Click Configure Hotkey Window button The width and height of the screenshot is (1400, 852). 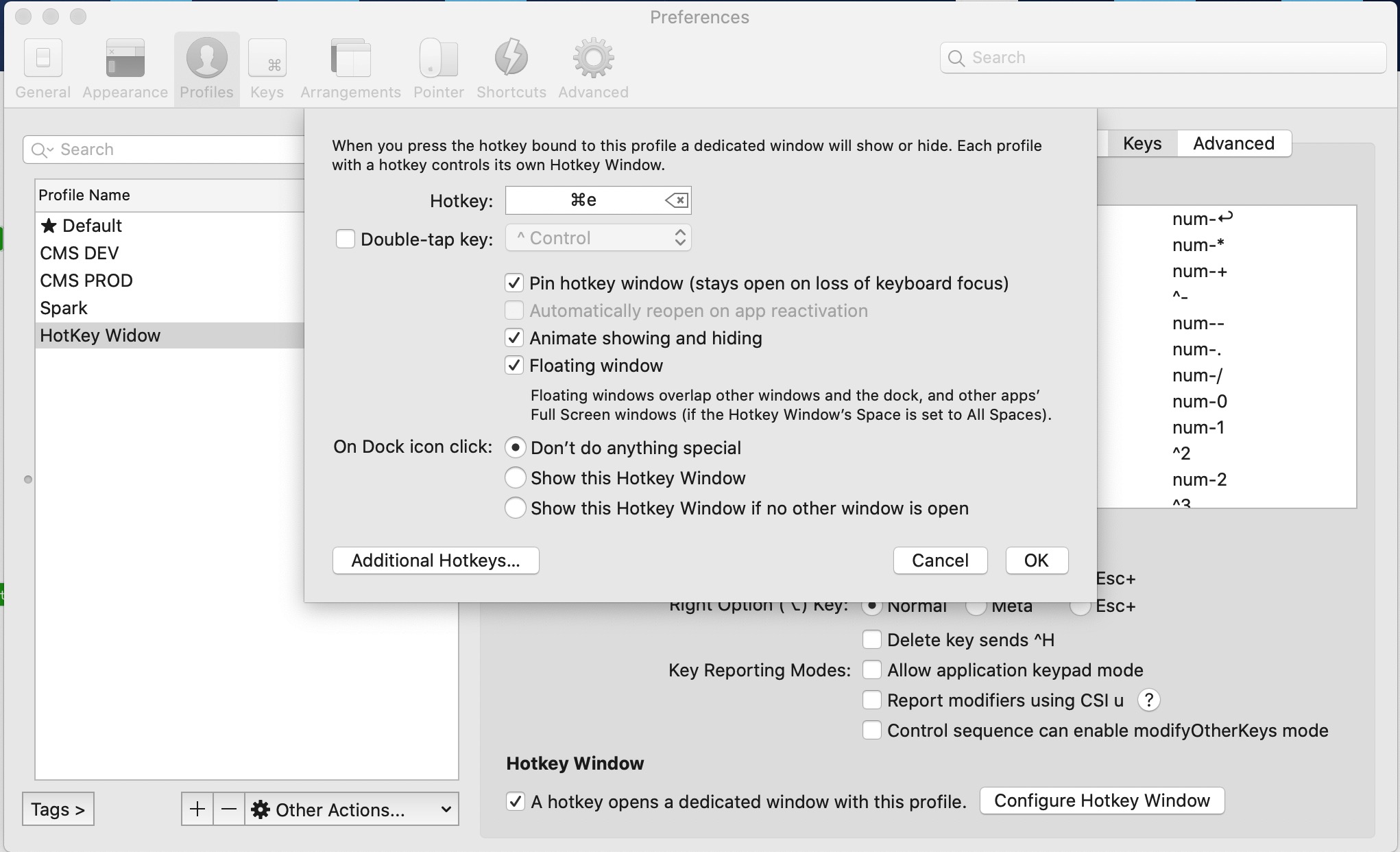coord(1102,801)
